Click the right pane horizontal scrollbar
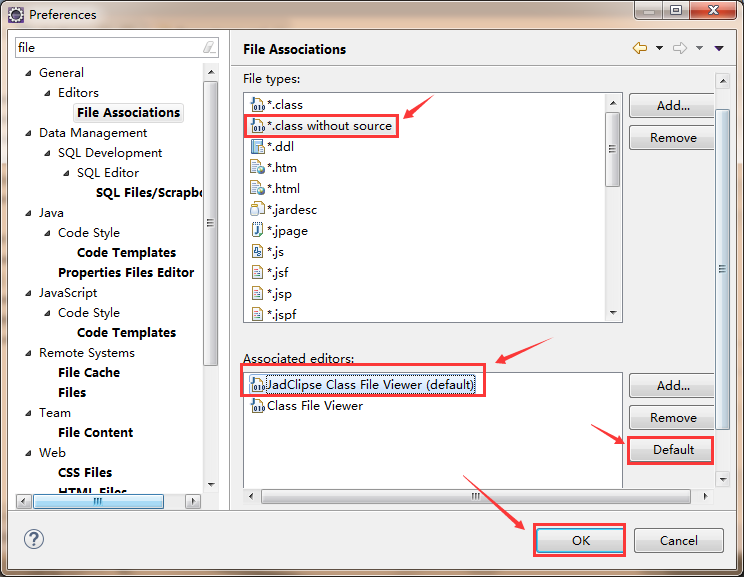 [x=475, y=496]
